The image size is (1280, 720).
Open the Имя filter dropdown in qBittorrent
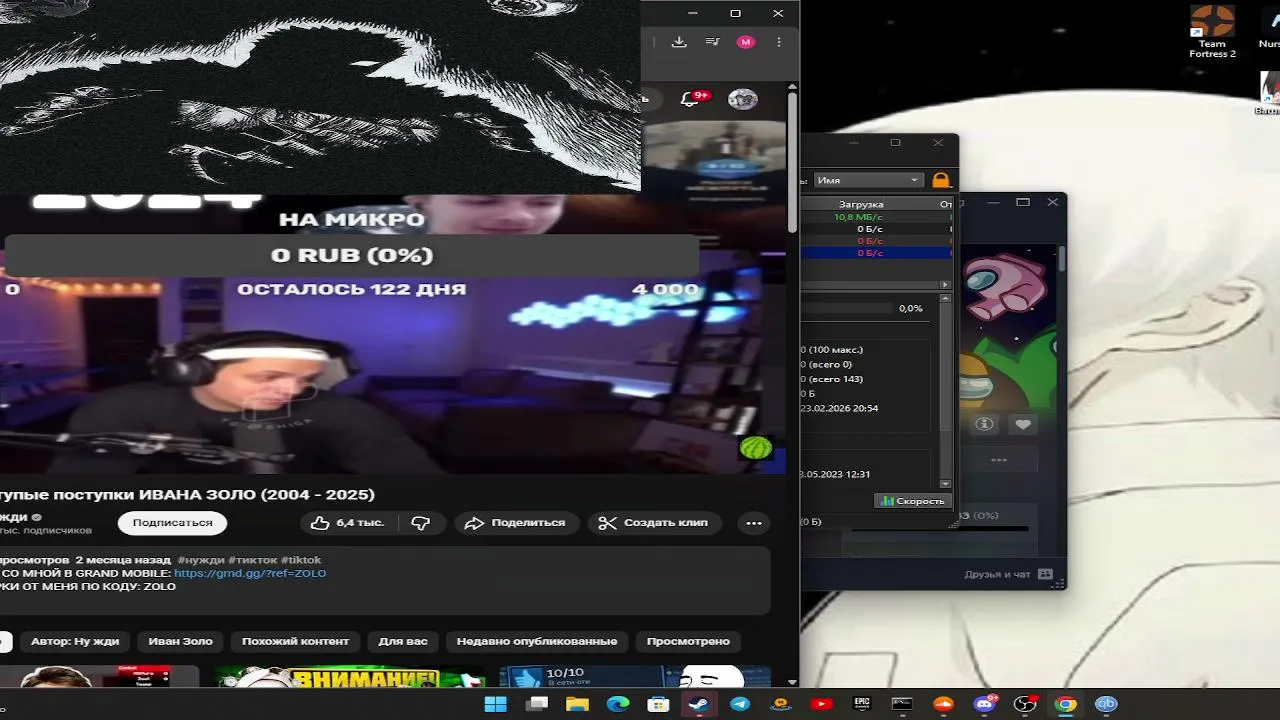click(867, 180)
